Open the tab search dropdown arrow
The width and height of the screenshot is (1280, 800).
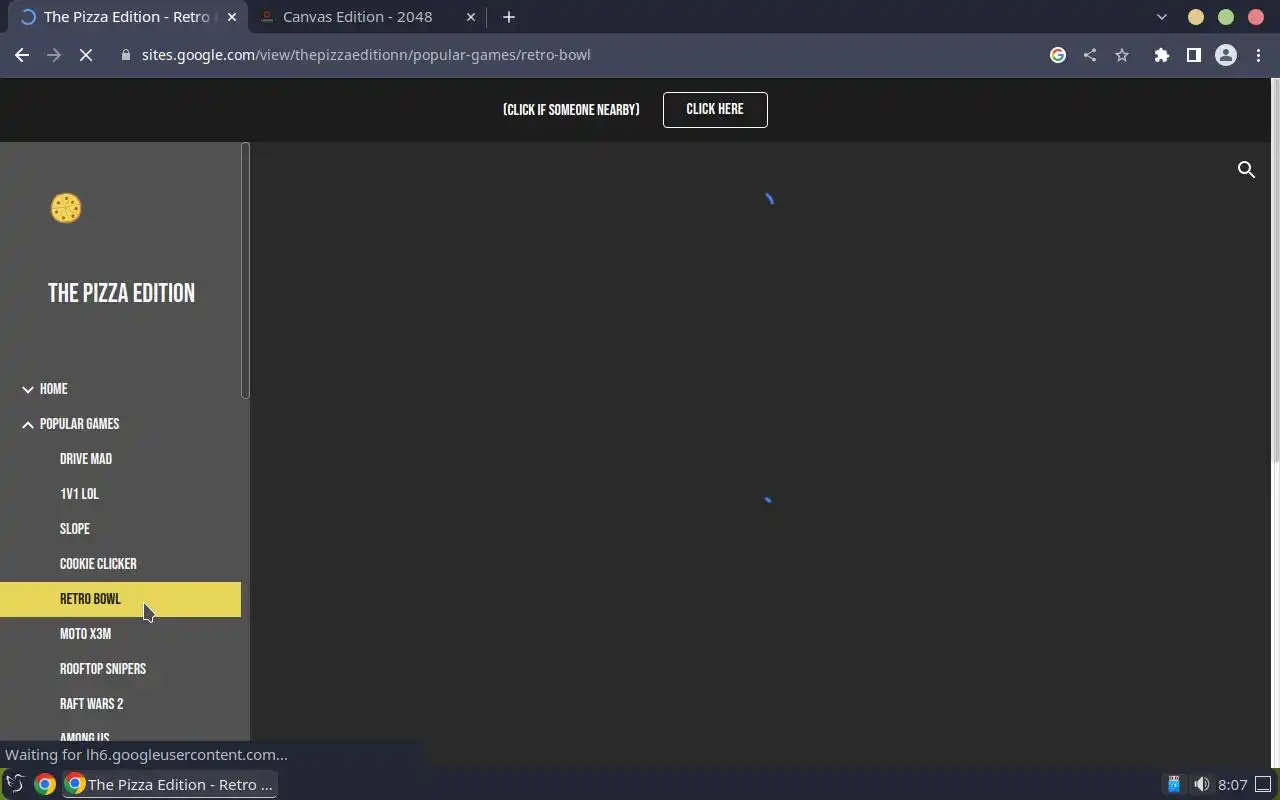[x=1161, y=17]
